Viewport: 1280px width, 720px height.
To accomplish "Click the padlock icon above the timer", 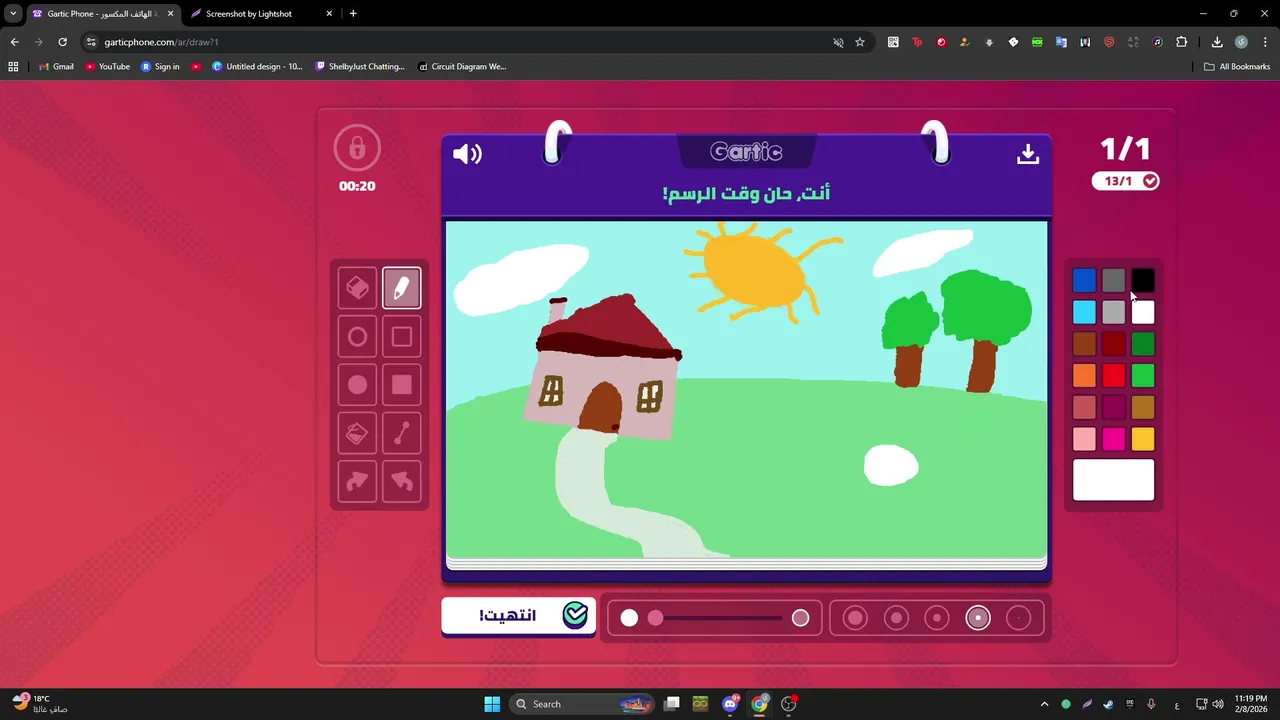I will pos(357,149).
